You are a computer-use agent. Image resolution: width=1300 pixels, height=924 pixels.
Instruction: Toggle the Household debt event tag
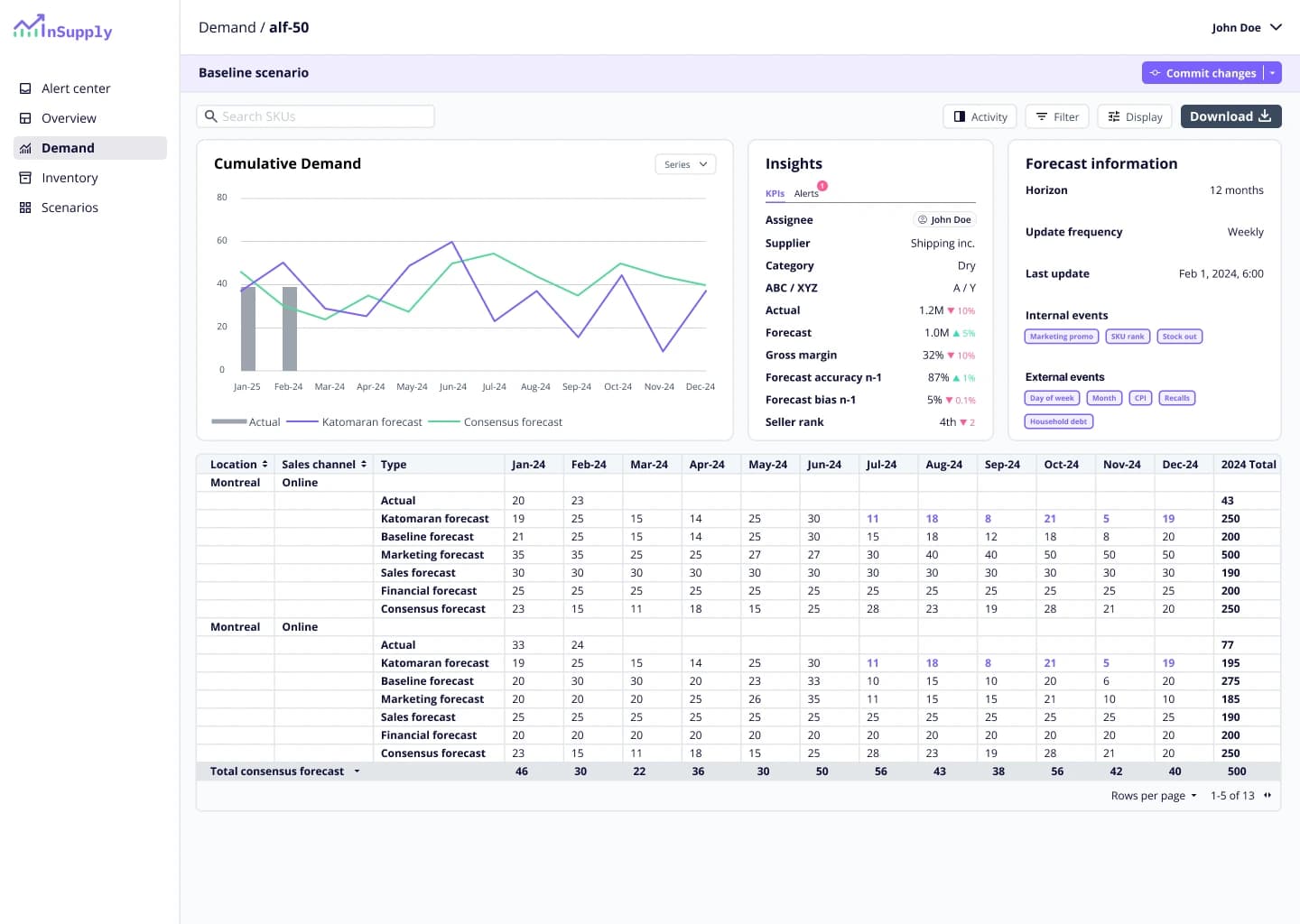pos(1058,421)
